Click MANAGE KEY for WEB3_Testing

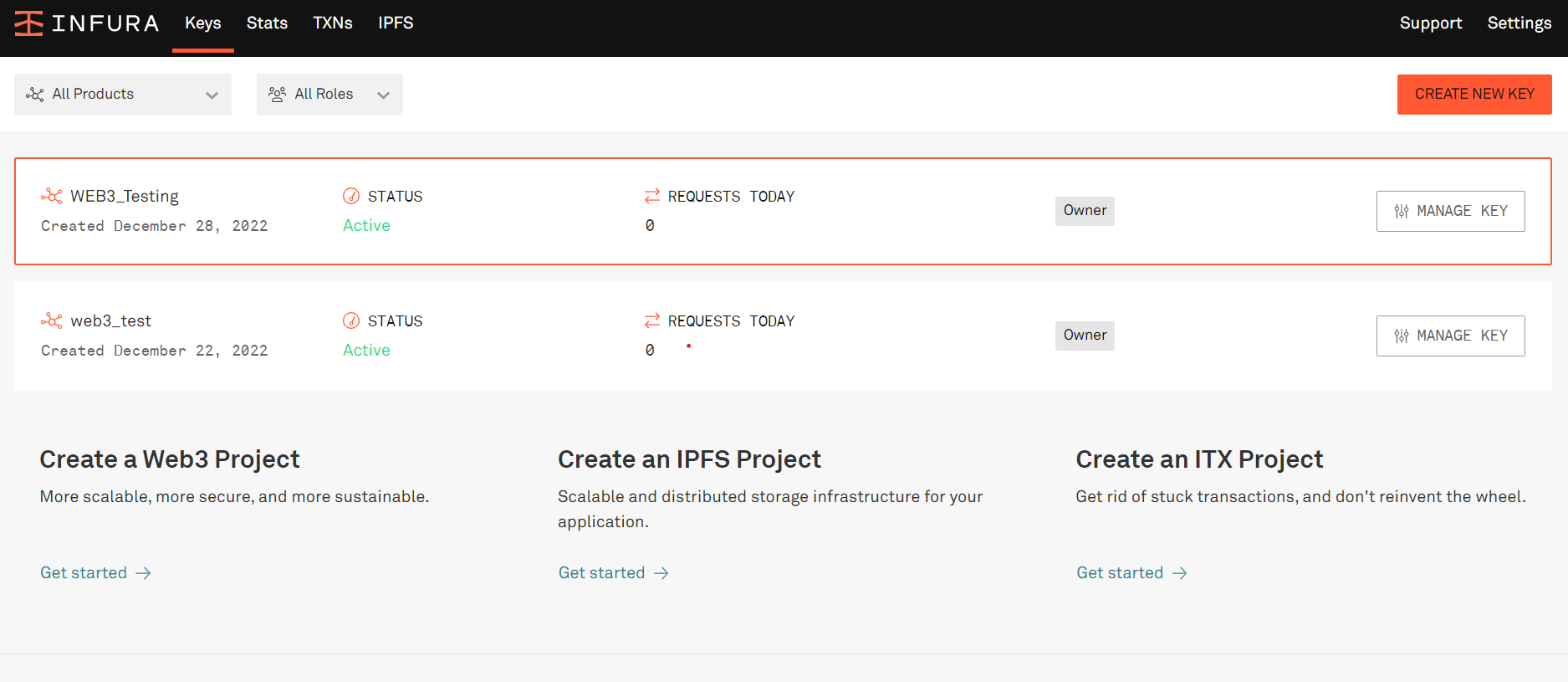[1450, 211]
